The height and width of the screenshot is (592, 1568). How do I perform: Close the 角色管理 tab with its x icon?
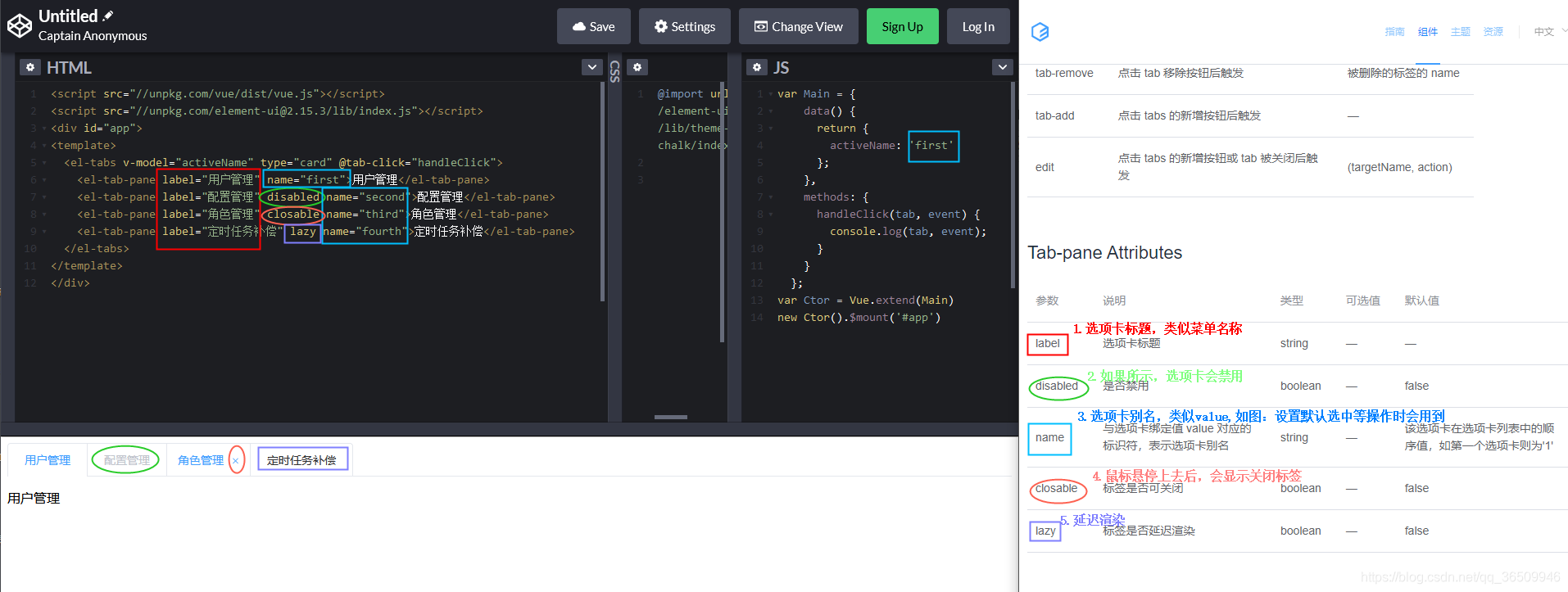click(x=236, y=460)
